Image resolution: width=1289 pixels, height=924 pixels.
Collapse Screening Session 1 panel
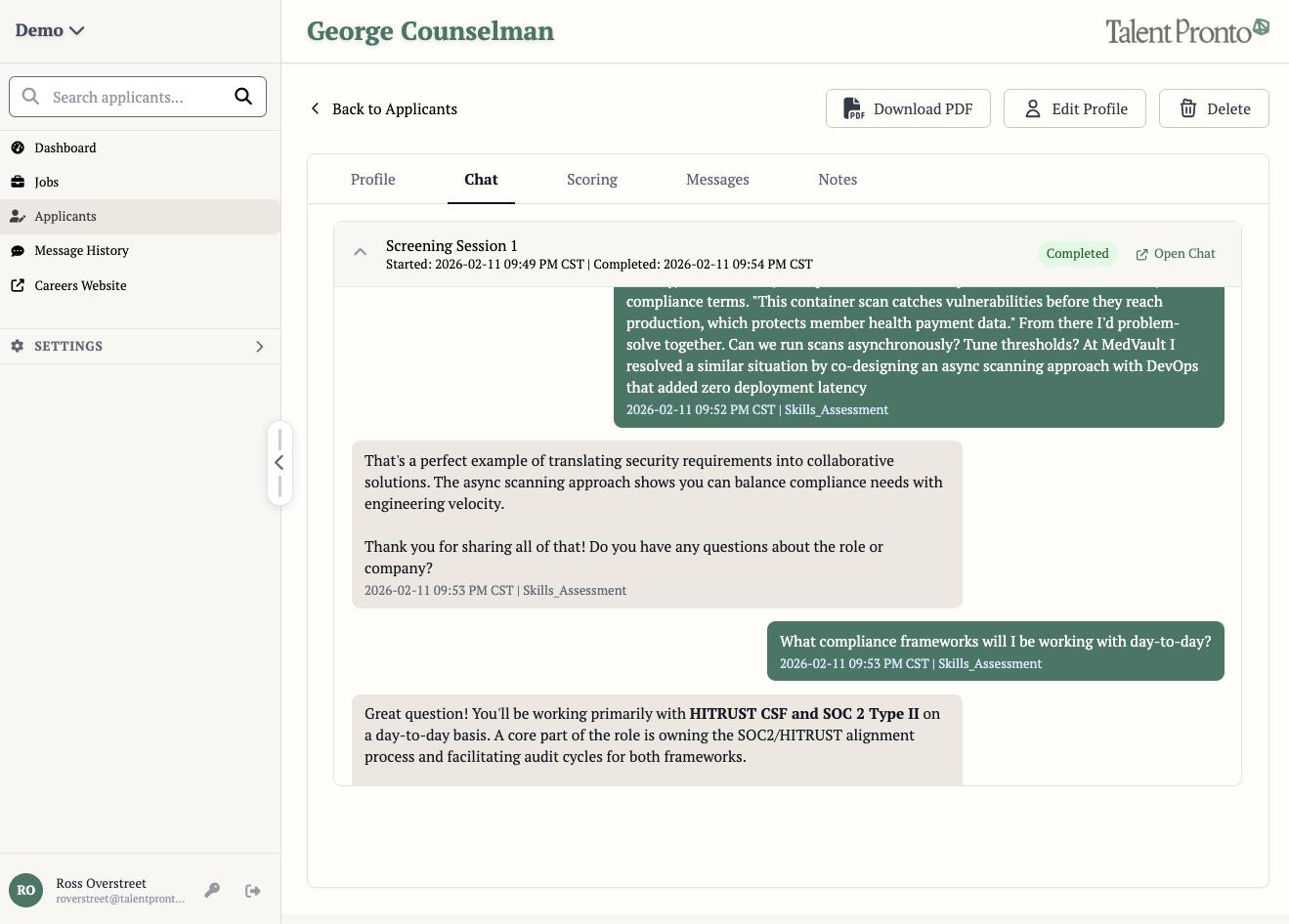coord(361,252)
